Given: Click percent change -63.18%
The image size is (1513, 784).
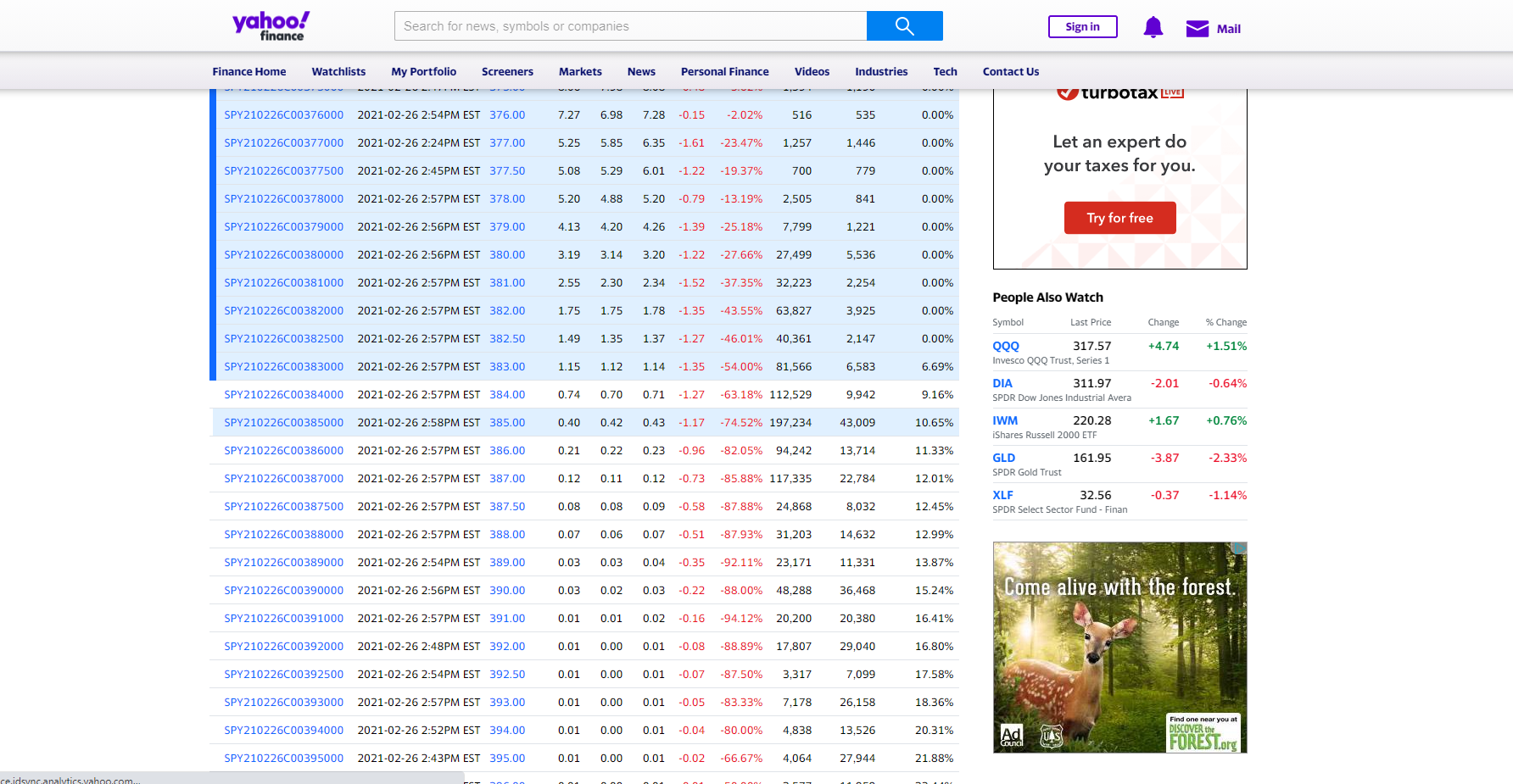Looking at the screenshot, I should pos(741,395).
